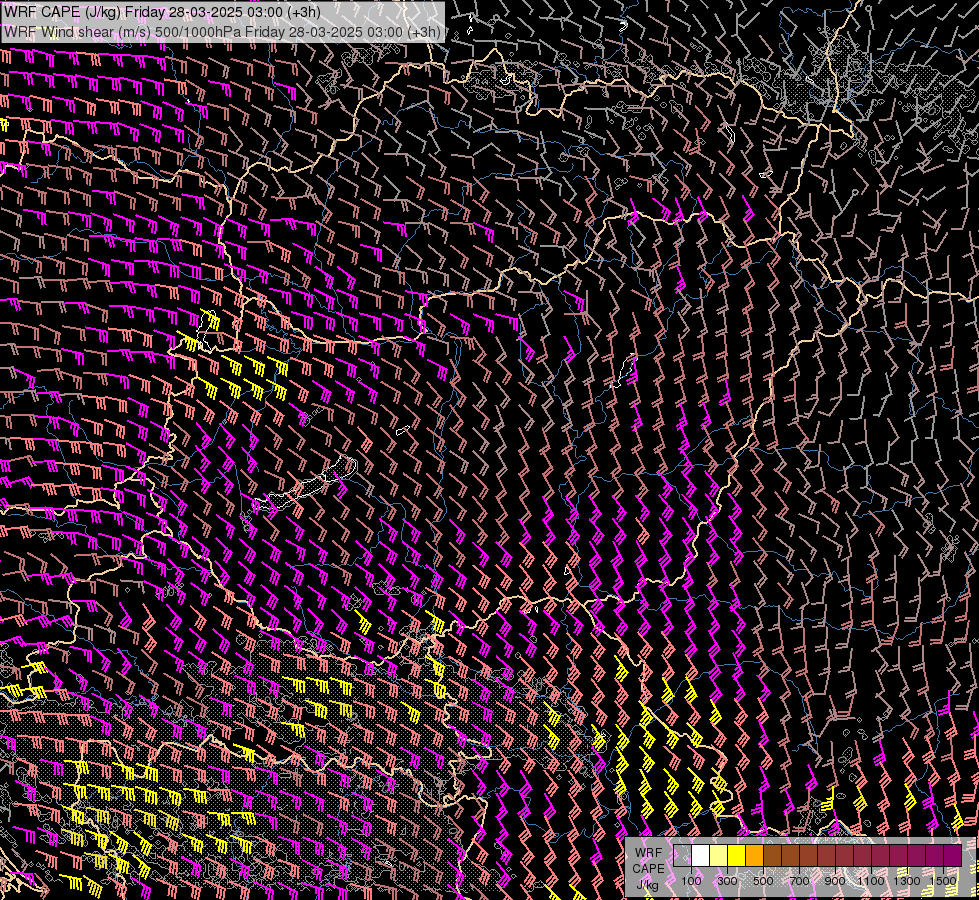Click the leftmost gray transparent legend swatch

tap(682, 855)
